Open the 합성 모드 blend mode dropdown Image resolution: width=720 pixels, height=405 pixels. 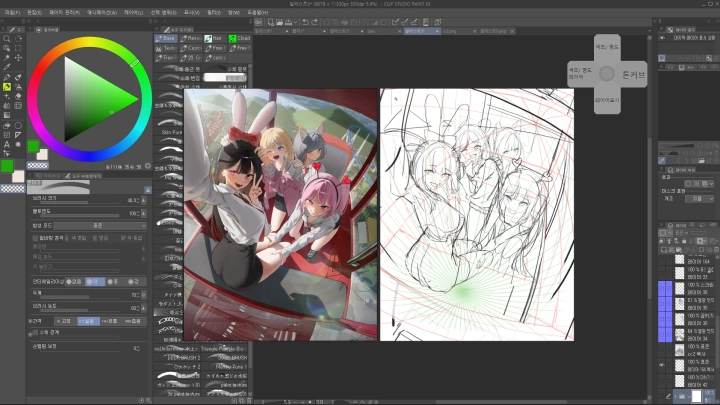(x=100, y=225)
